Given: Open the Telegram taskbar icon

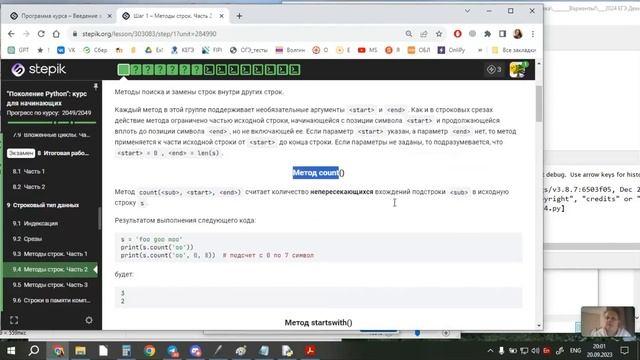Looking at the screenshot, I should coord(172,351).
